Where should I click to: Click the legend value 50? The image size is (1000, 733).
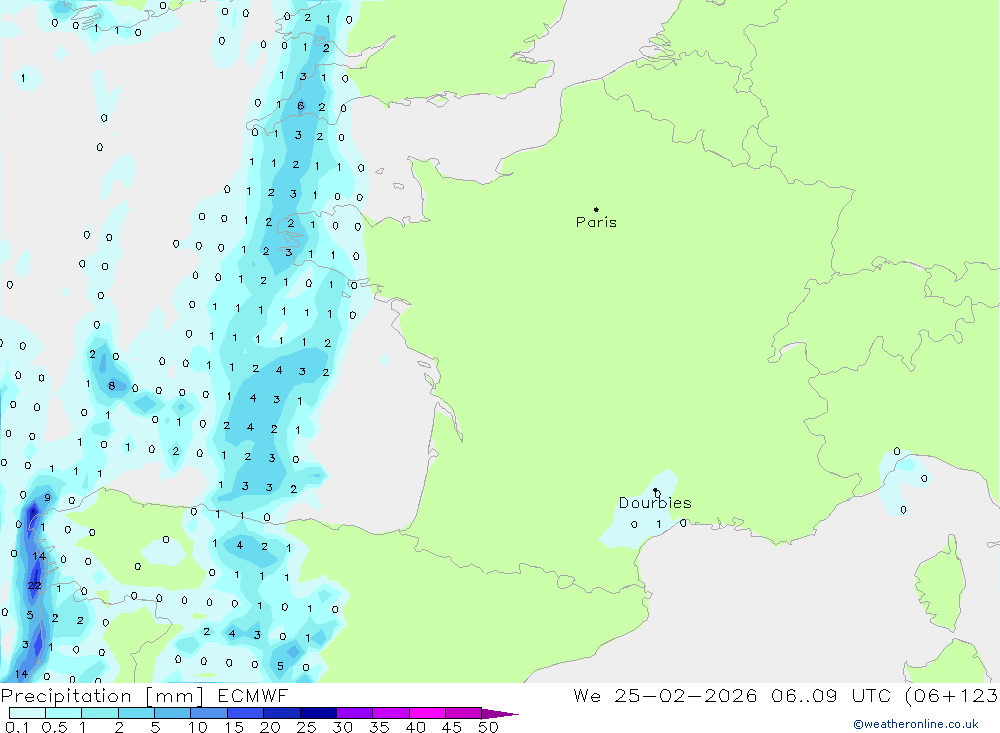click(488, 727)
